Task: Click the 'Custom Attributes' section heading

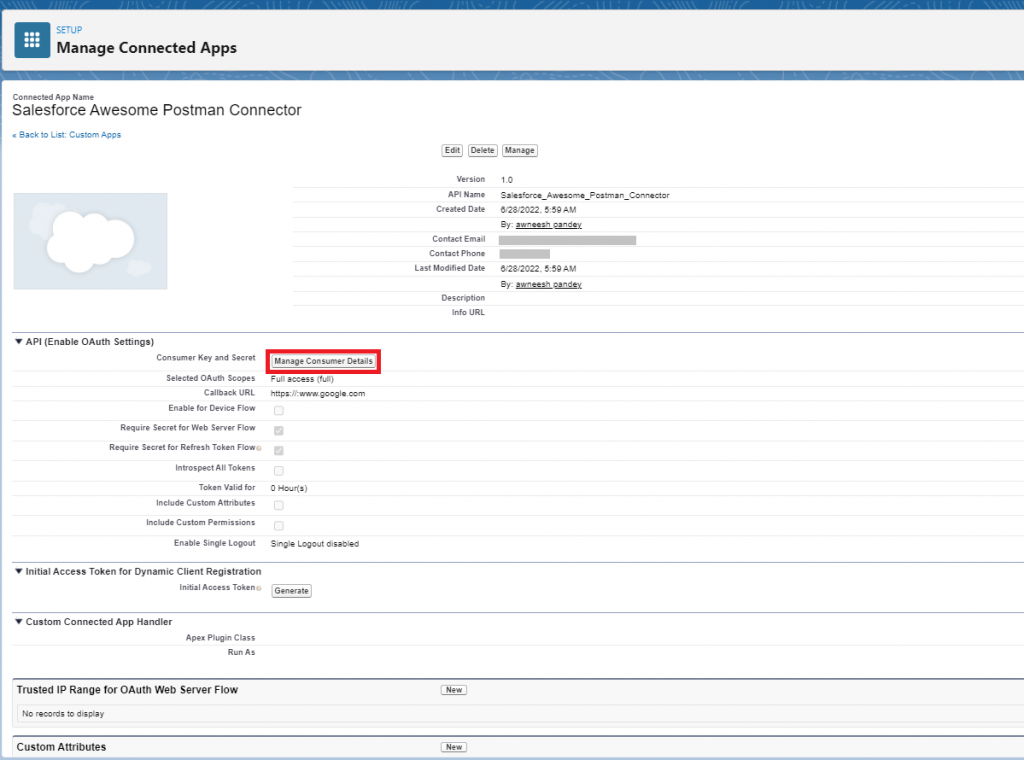Action: coord(61,747)
